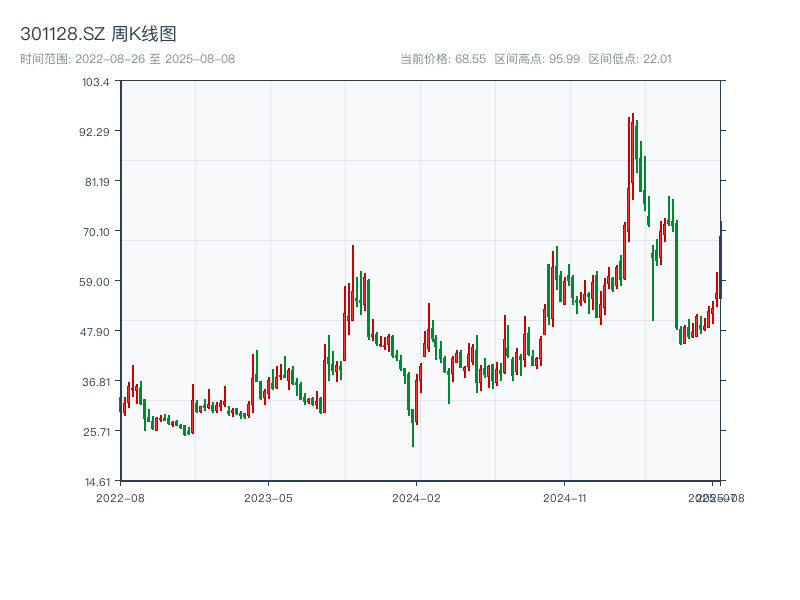The image size is (800, 600).
Task: Click the 103.4 y-axis label
Action: (96, 81)
